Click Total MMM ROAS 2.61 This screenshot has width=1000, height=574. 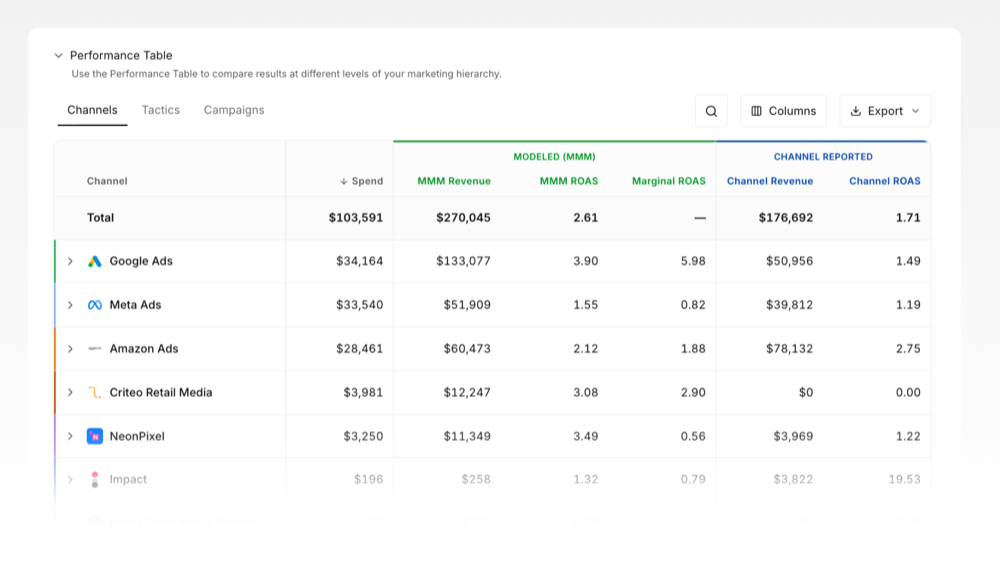click(x=585, y=218)
